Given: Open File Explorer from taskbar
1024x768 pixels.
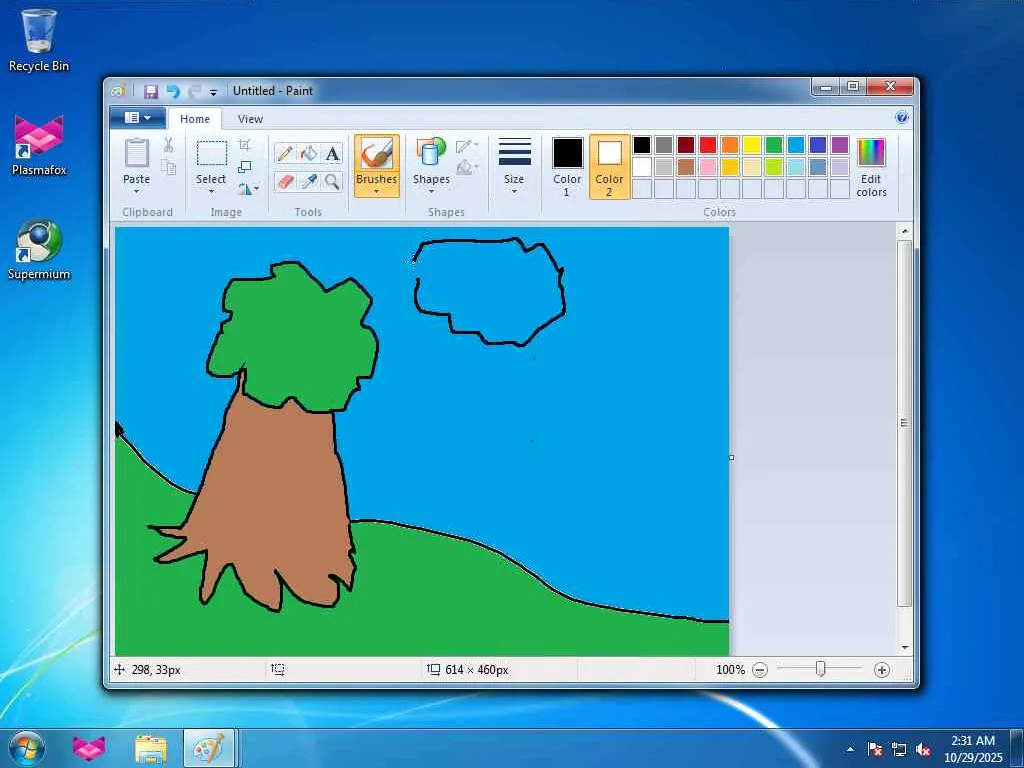Looking at the screenshot, I should pyautogui.click(x=151, y=749).
